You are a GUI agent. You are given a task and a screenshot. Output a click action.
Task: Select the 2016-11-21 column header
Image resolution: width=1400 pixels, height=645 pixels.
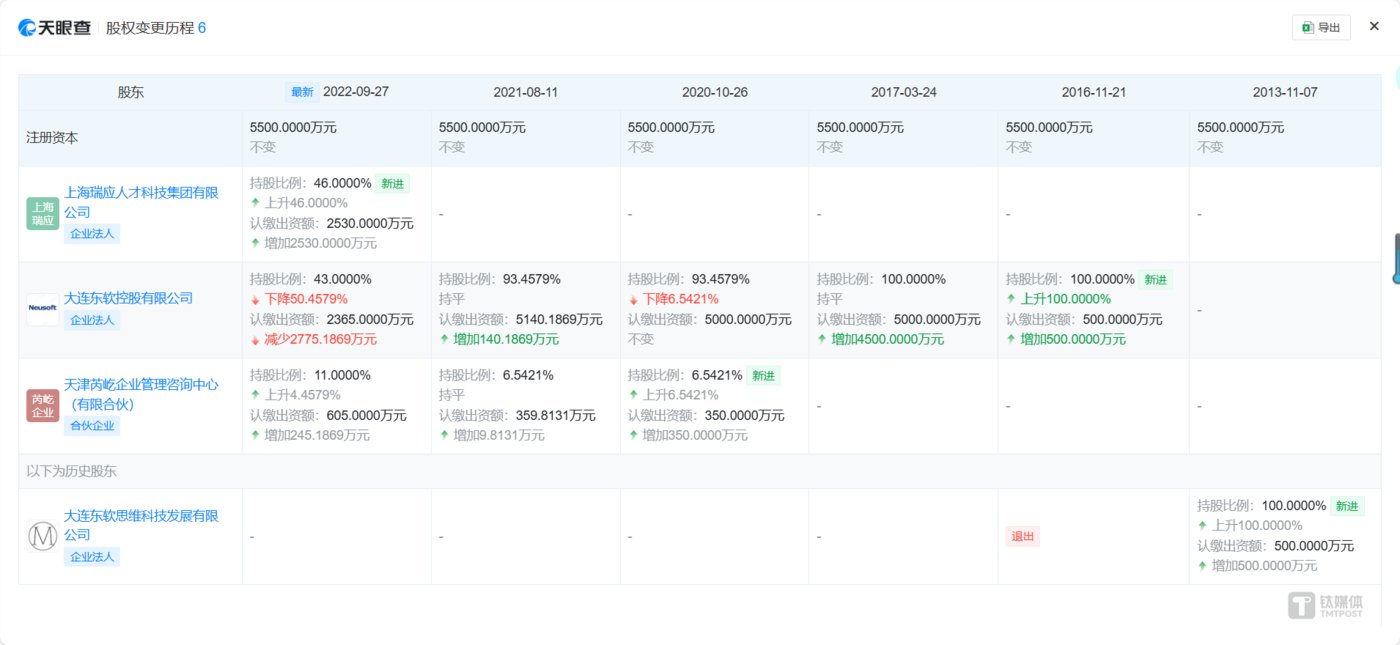pyautogui.click(x=1093, y=91)
